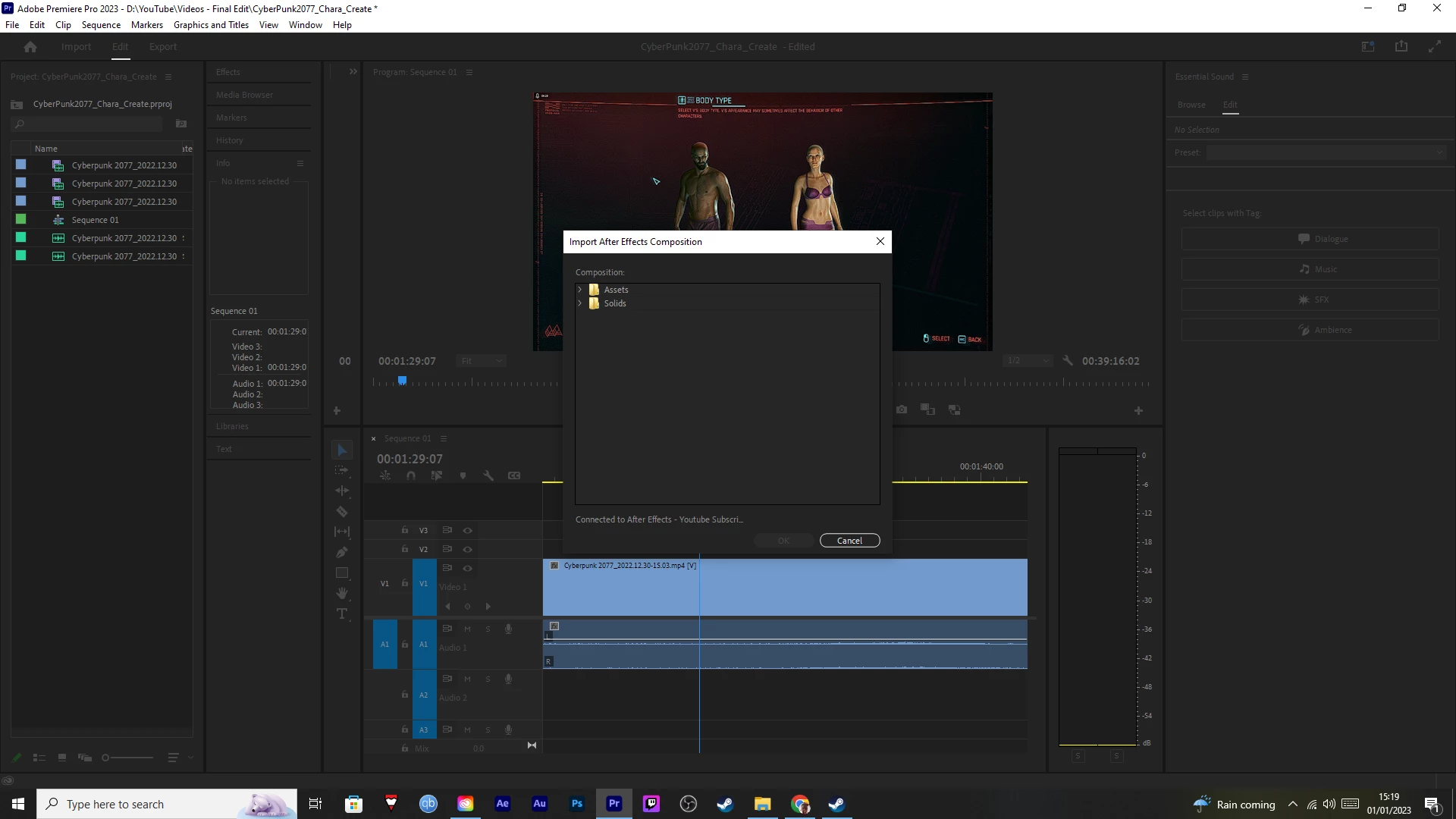Image resolution: width=1456 pixels, height=819 pixels.
Task: Toggle lock on V2 track
Action: click(405, 549)
